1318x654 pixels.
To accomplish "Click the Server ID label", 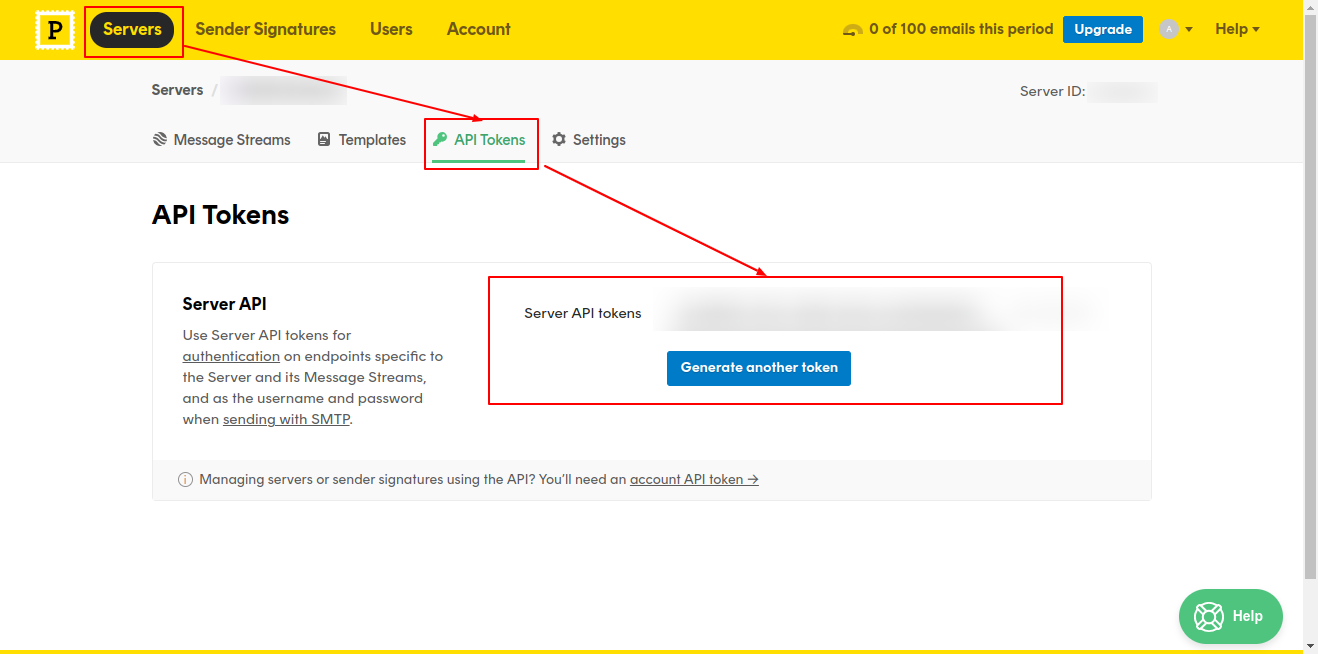I will point(1052,91).
